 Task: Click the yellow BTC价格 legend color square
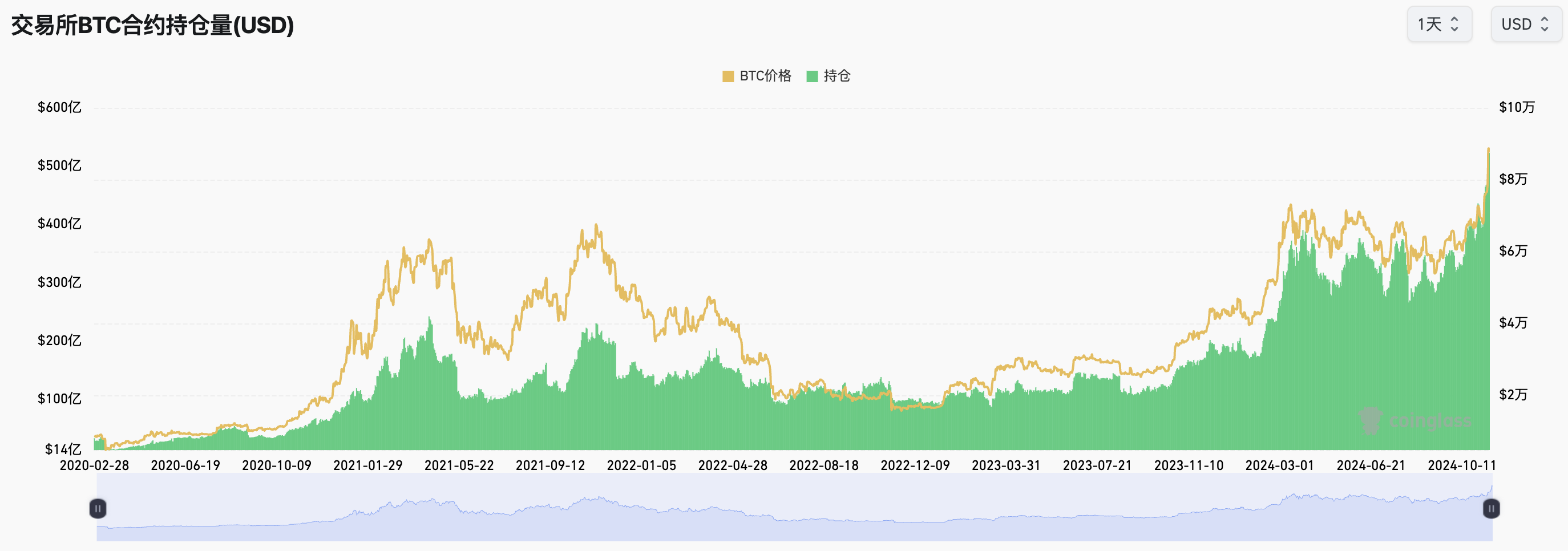click(x=728, y=76)
